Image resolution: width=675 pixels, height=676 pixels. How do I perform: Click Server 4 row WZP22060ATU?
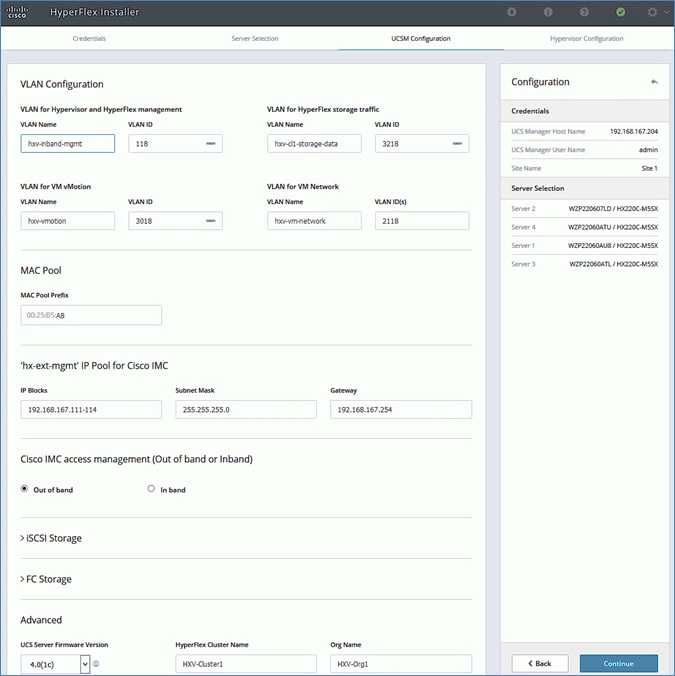[584, 227]
